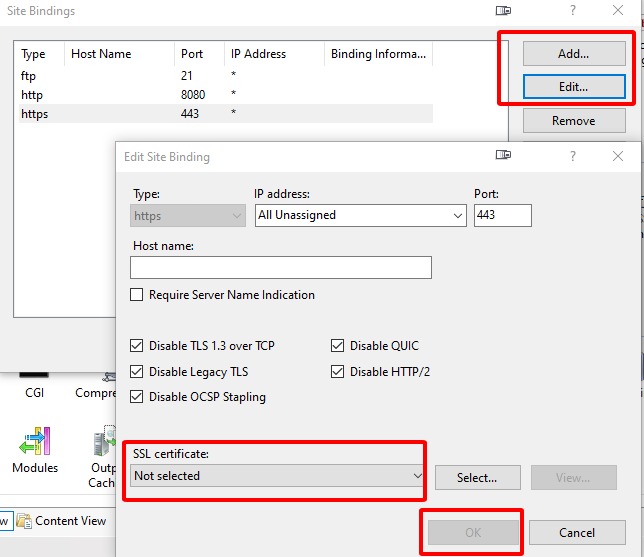Close the Edit Site Binding dialog

(x=618, y=156)
